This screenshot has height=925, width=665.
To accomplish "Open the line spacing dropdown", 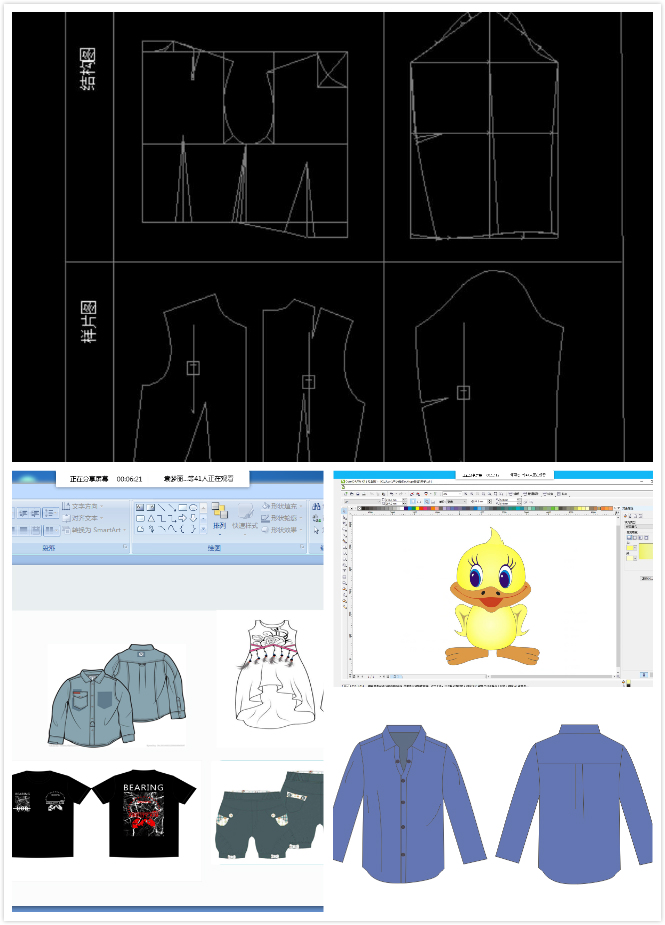I will [x=51, y=513].
